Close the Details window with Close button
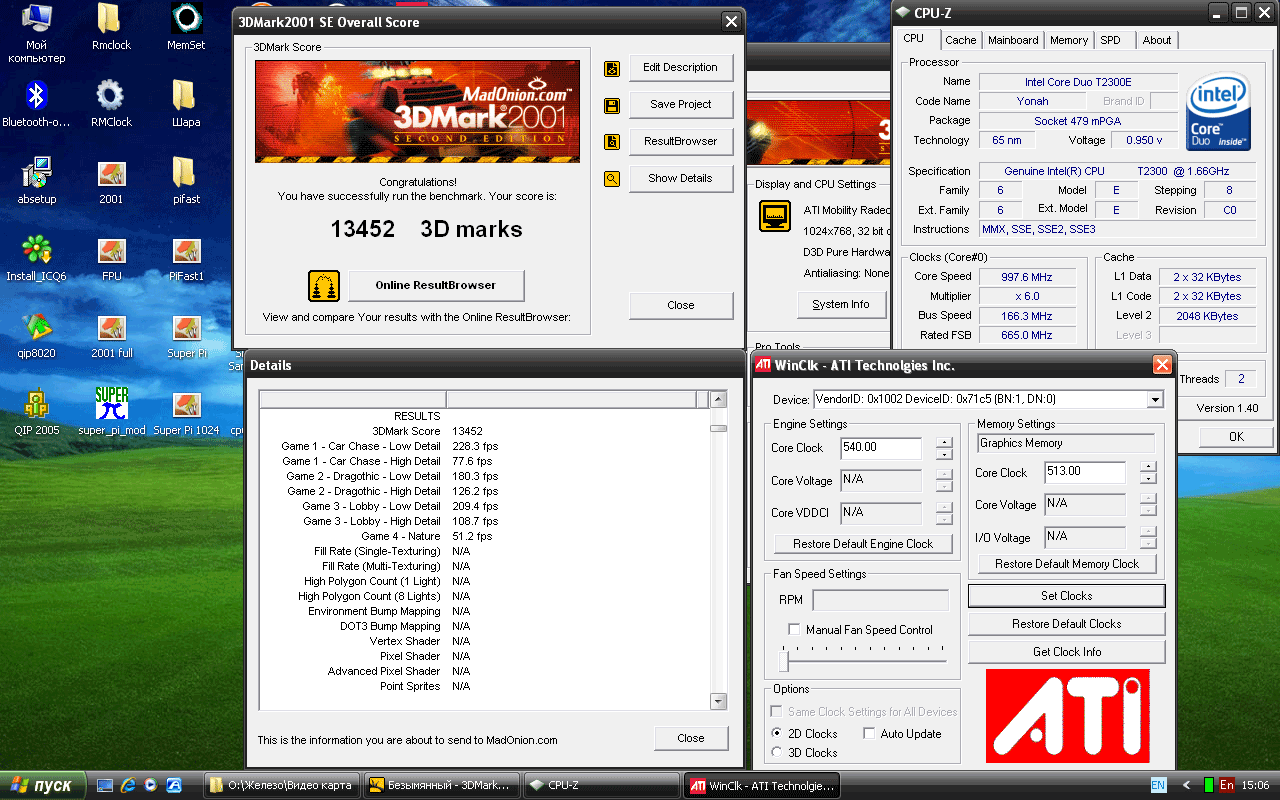 [x=691, y=738]
